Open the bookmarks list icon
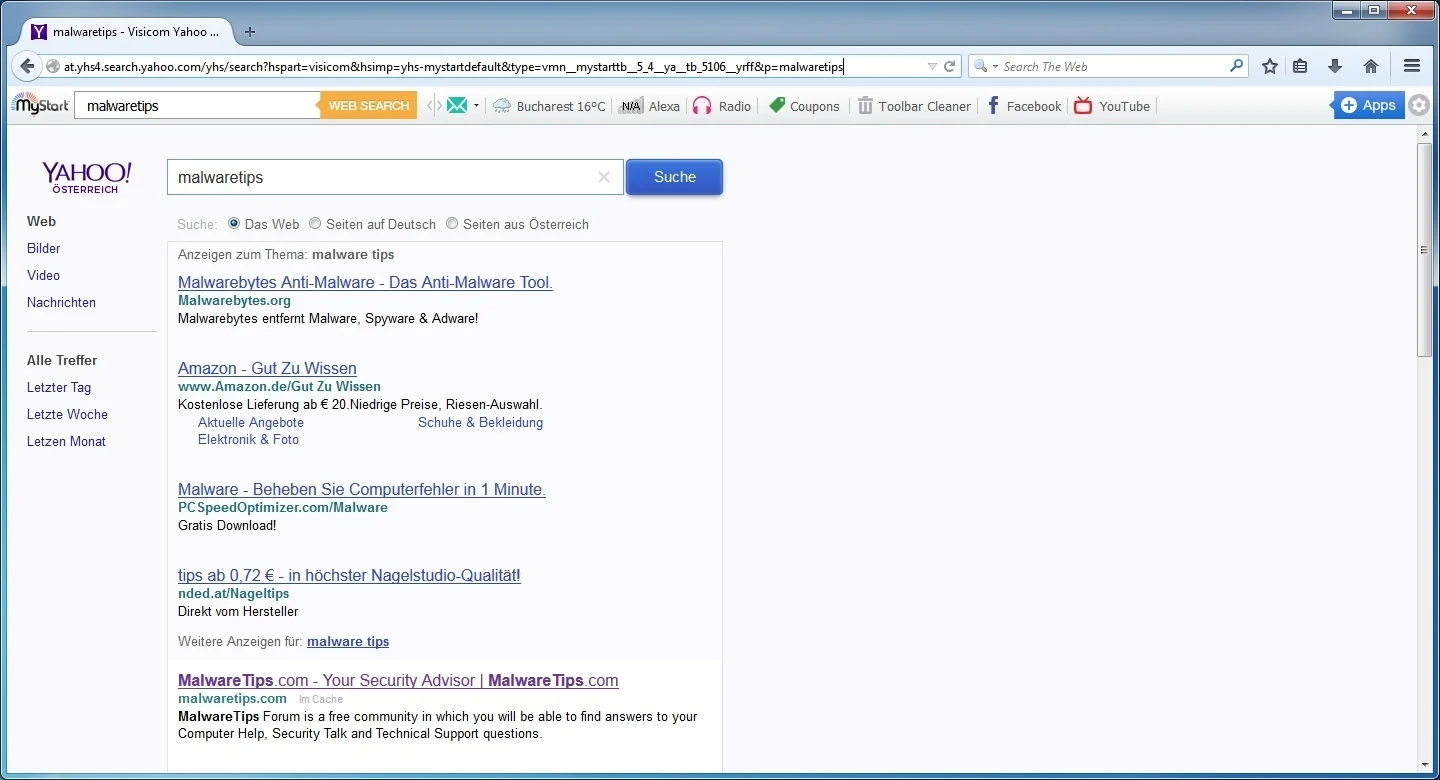This screenshot has height=780, width=1440. [x=1300, y=66]
